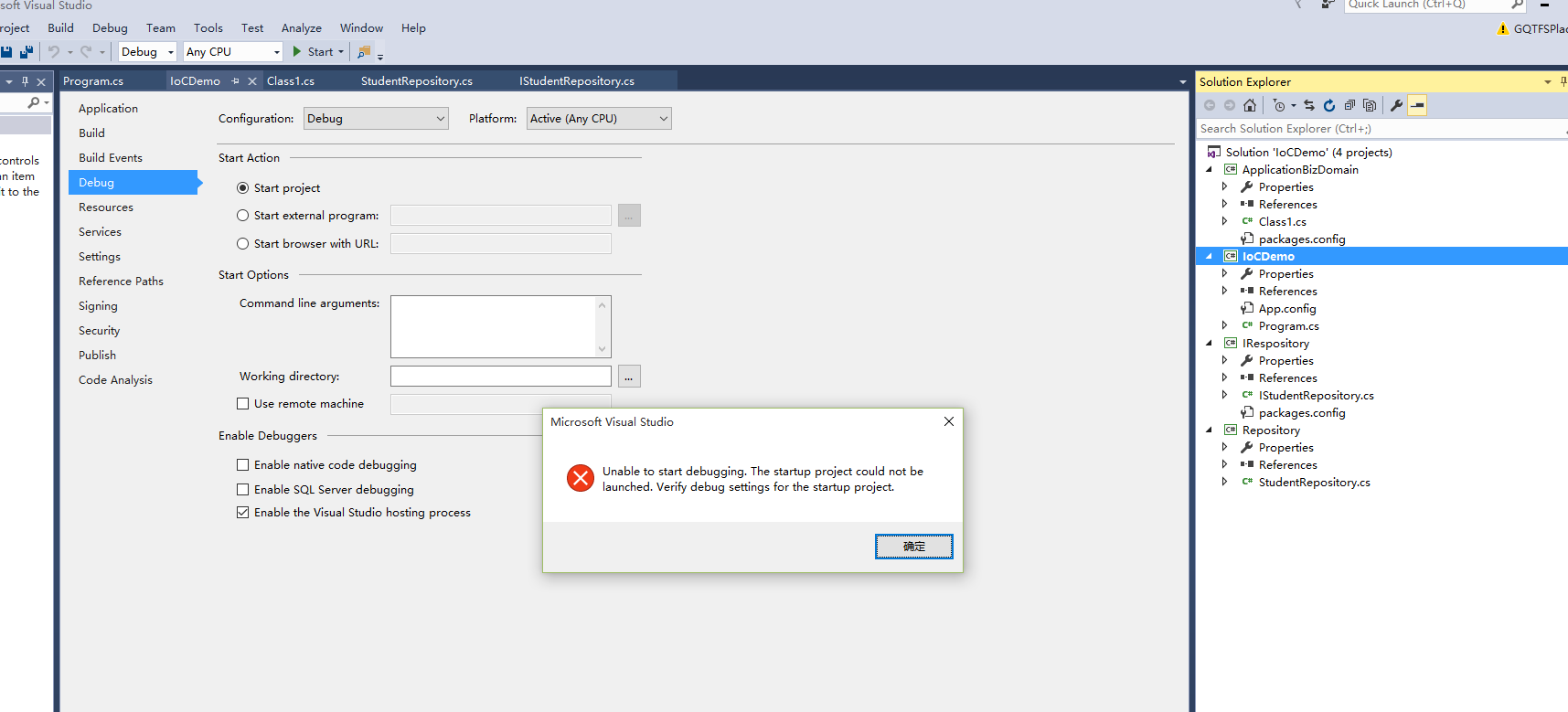1568x712 pixels.
Task: Click Sync with Active Document icon
Action: point(1309,105)
